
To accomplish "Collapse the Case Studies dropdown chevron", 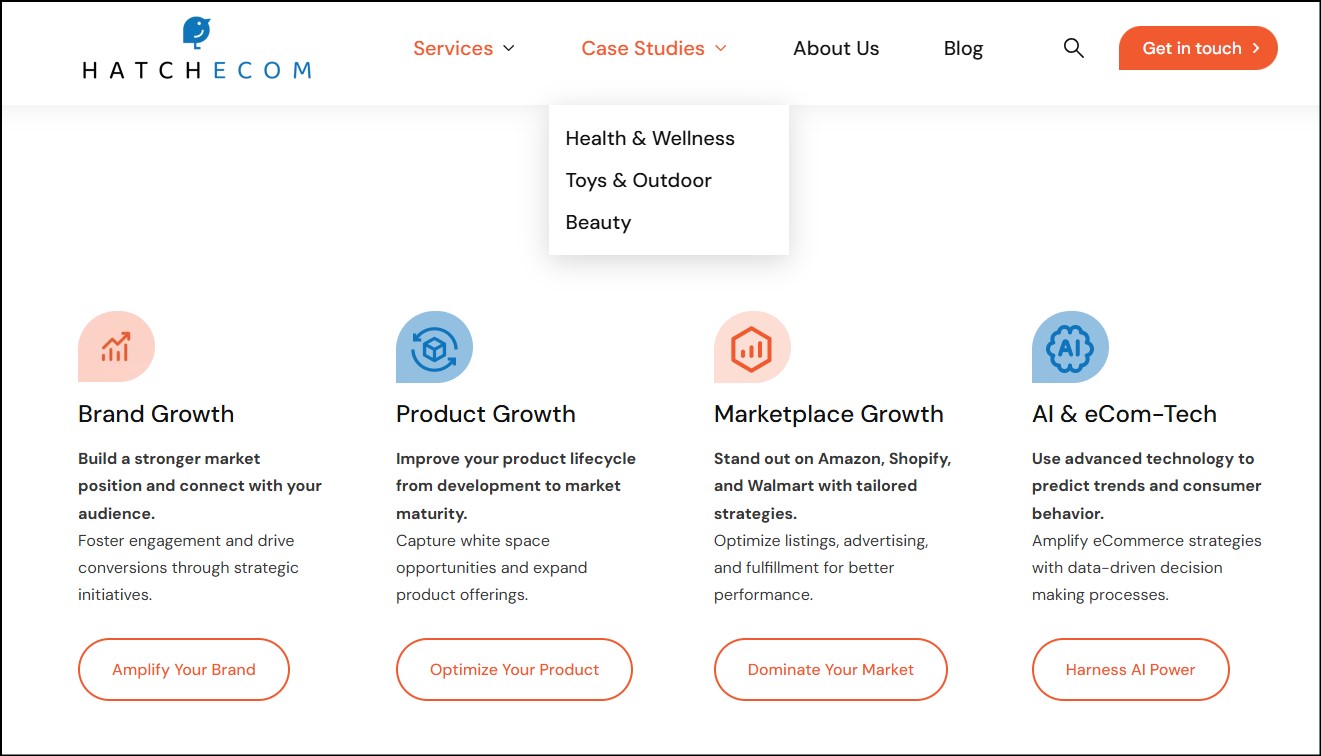I will click(721, 48).
